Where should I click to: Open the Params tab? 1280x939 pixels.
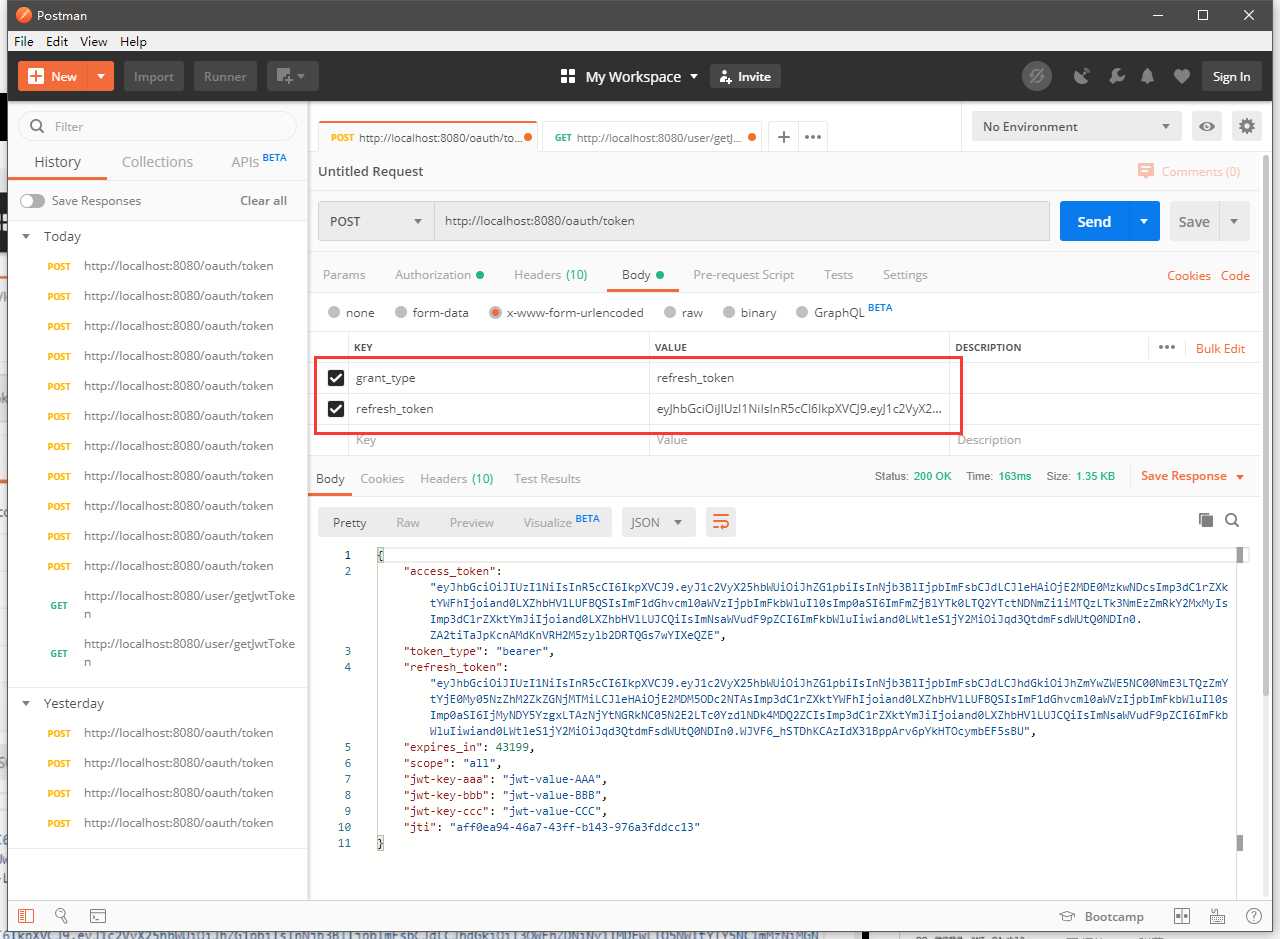(x=344, y=275)
